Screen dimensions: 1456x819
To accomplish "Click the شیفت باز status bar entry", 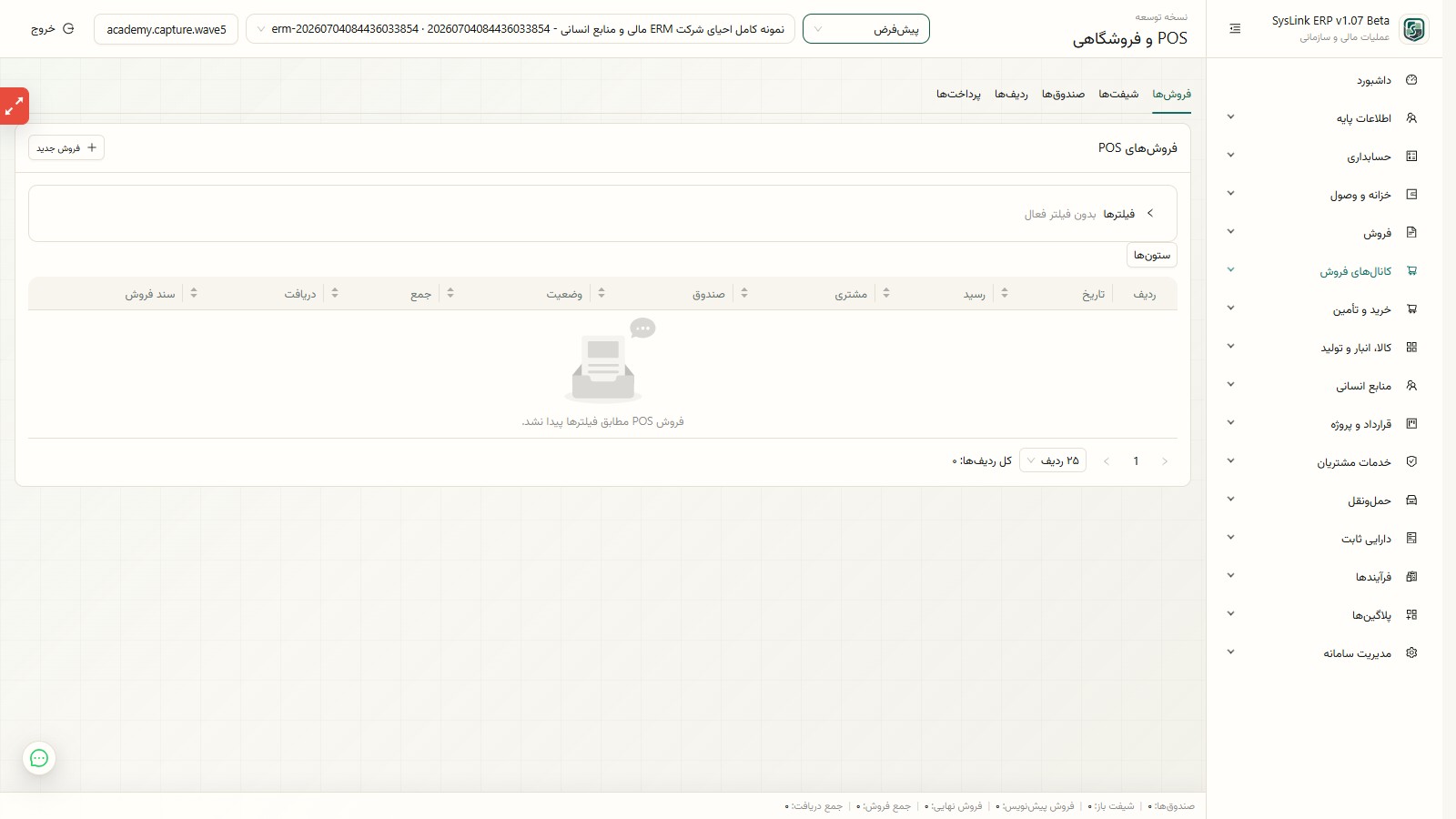I will 1111,806.
